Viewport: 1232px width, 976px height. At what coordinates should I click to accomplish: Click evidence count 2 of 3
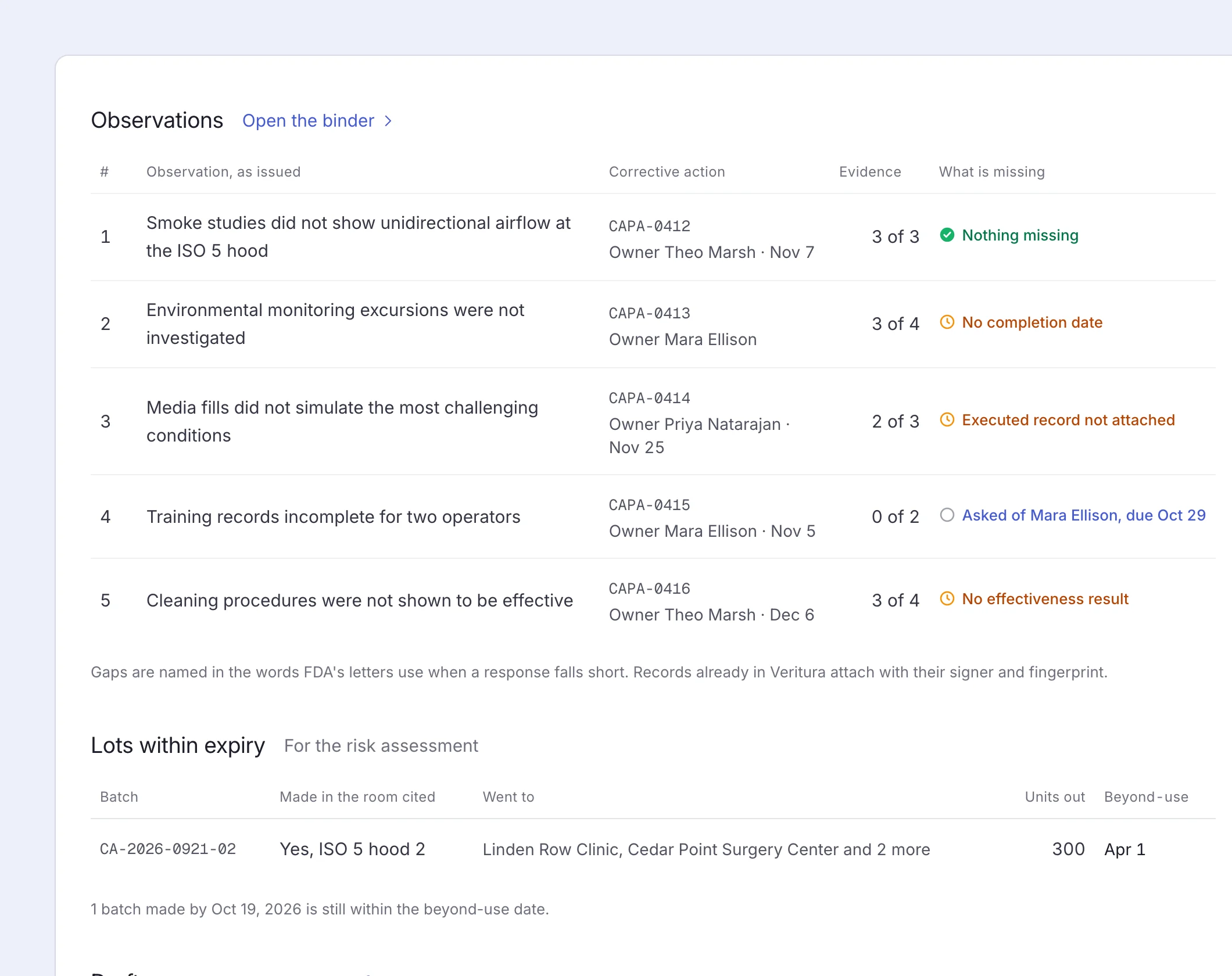pyautogui.click(x=896, y=422)
